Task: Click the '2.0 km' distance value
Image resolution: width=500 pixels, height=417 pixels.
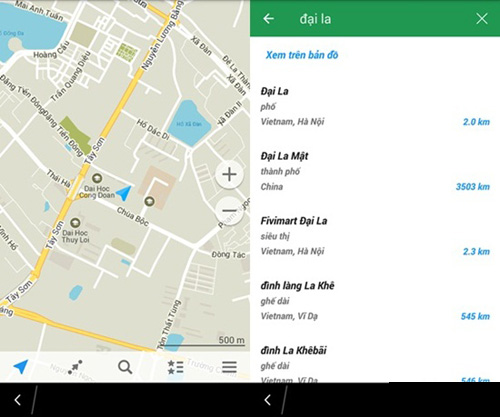Action: tap(476, 122)
